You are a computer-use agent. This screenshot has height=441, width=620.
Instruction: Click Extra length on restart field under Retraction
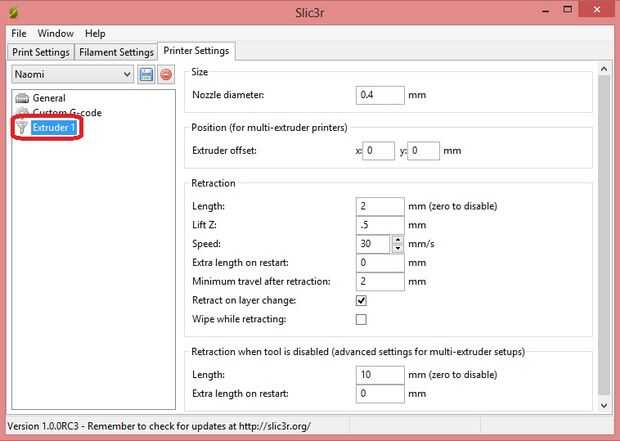380,263
